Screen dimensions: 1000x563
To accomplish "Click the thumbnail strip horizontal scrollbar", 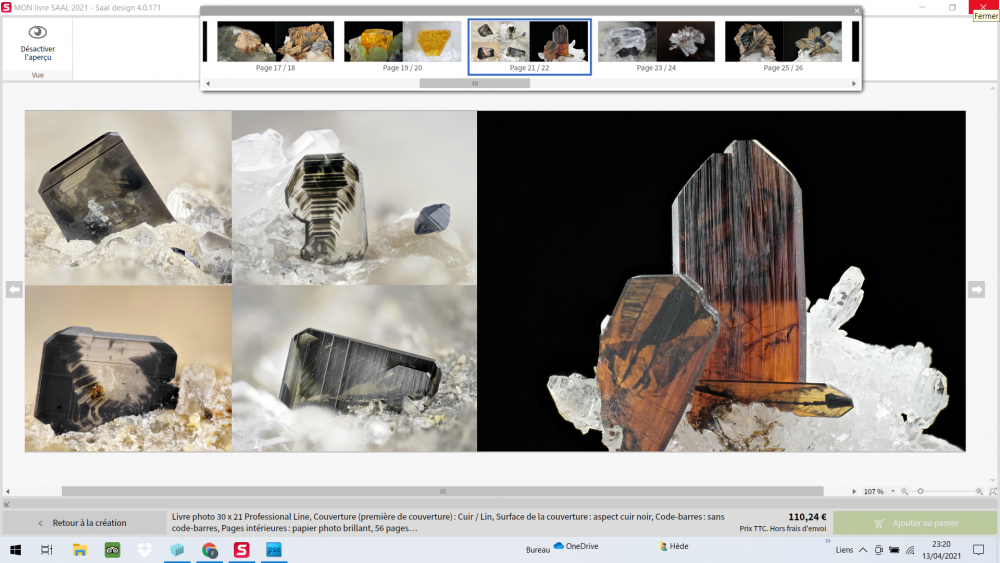I will coord(474,84).
